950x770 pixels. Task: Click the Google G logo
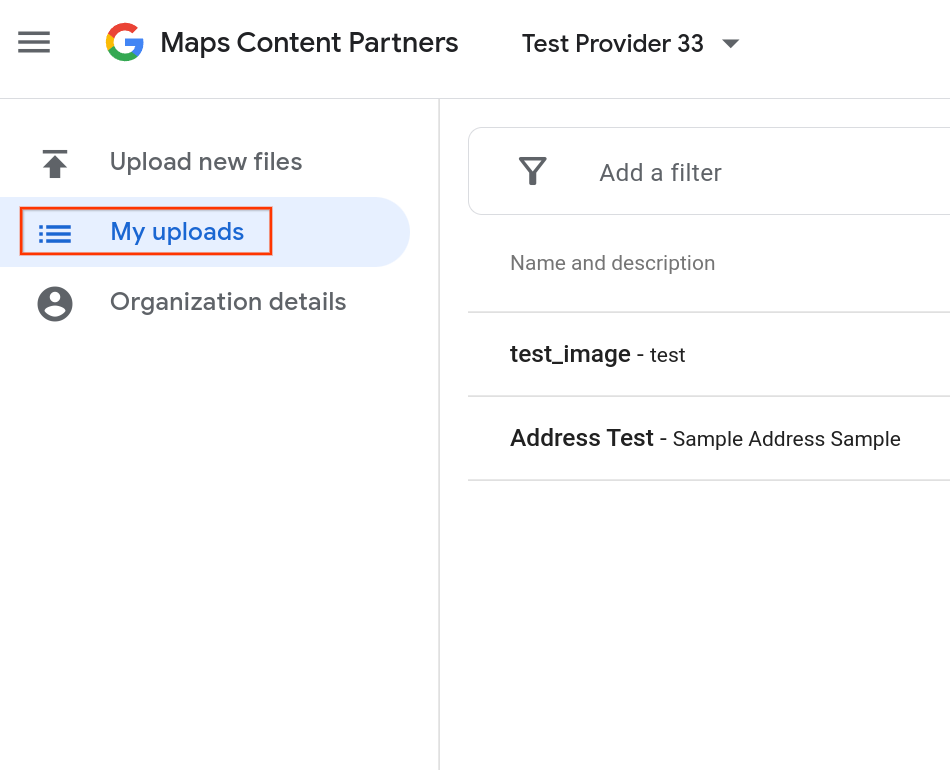point(125,43)
